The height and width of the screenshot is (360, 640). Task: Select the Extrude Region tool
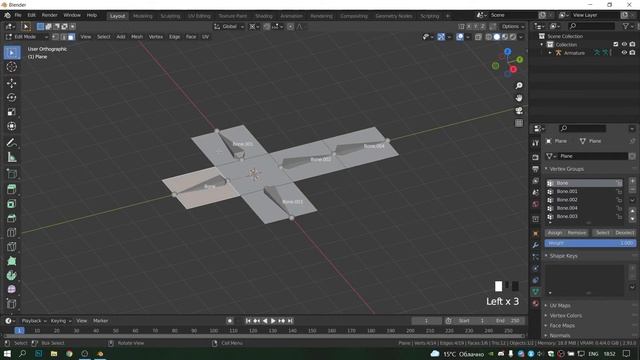point(11,189)
